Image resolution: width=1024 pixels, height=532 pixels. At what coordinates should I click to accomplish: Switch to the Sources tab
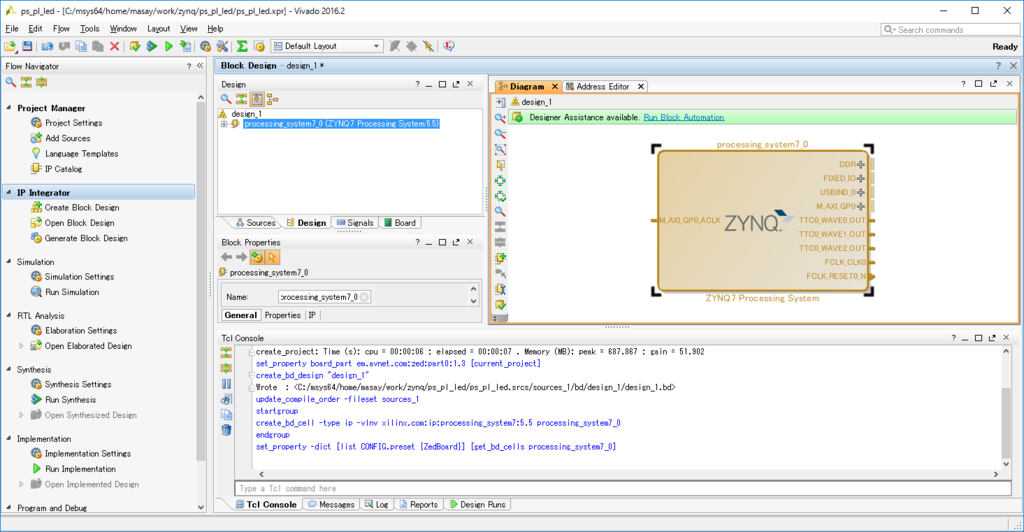(x=255, y=223)
